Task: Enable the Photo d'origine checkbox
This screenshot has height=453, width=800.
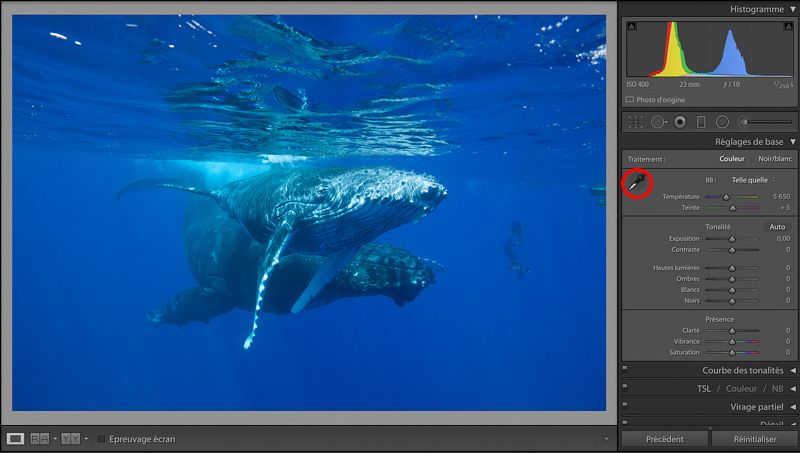Action: [x=630, y=99]
